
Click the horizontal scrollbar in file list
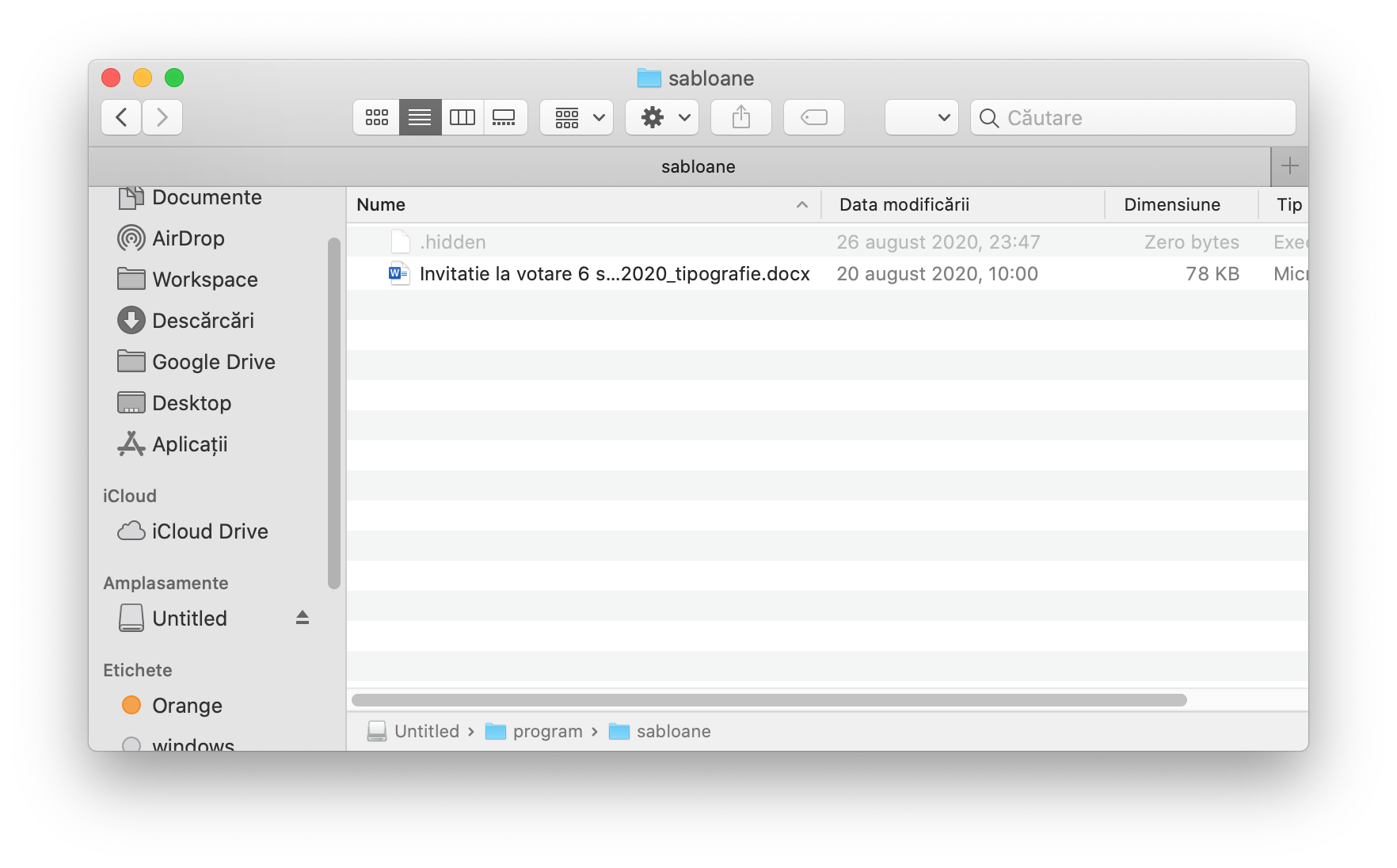tap(769, 700)
